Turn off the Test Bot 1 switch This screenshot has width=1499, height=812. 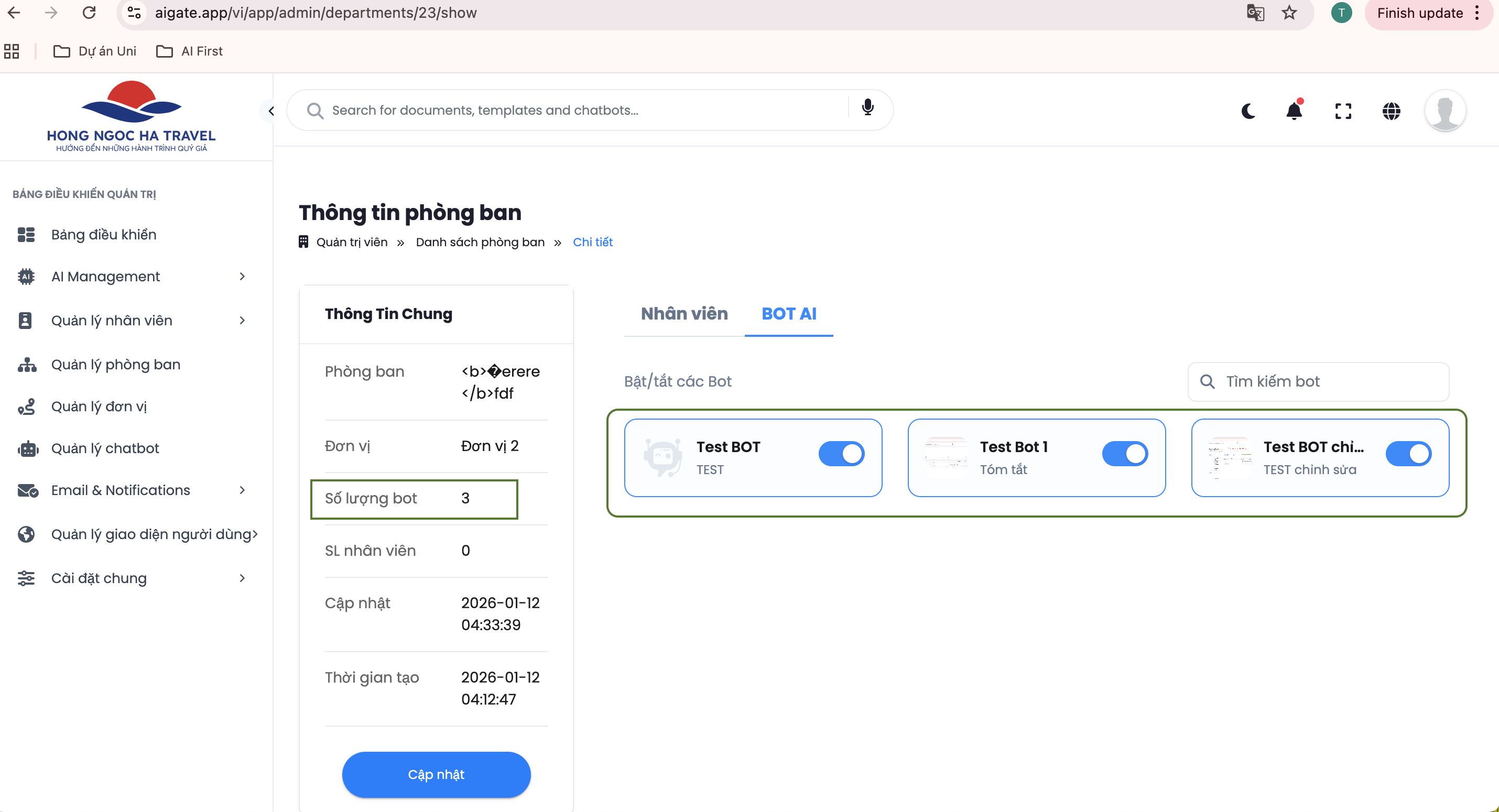pyautogui.click(x=1124, y=454)
